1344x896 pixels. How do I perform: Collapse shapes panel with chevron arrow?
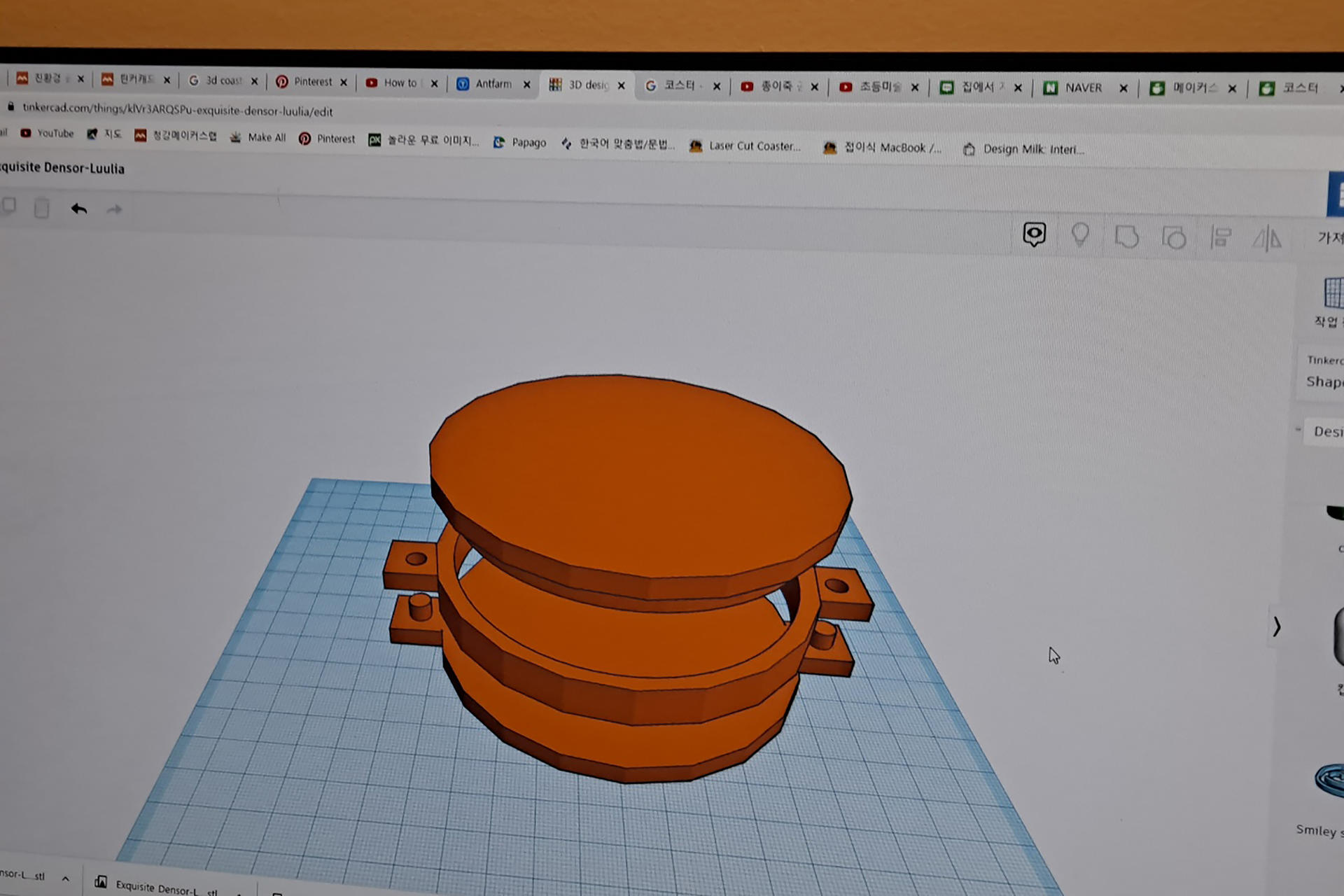pyautogui.click(x=1276, y=626)
